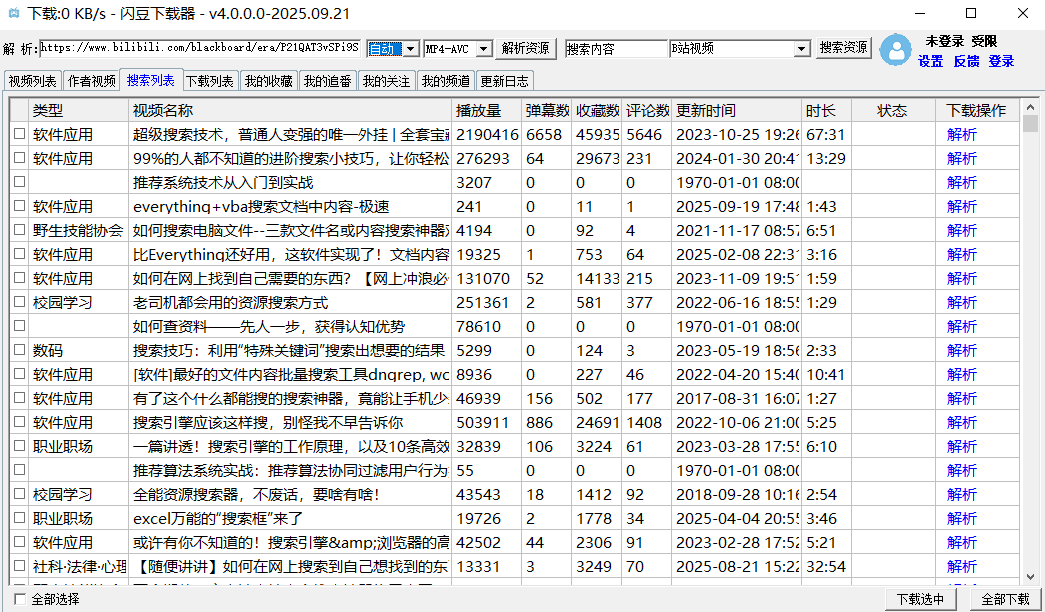Check the box for 超级搜索技术 video row

pyautogui.click(x=17, y=134)
